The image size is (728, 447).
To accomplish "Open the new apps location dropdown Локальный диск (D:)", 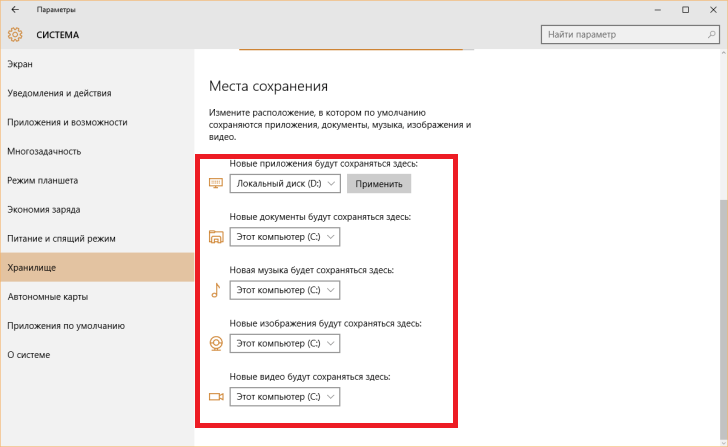I will point(285,183).
